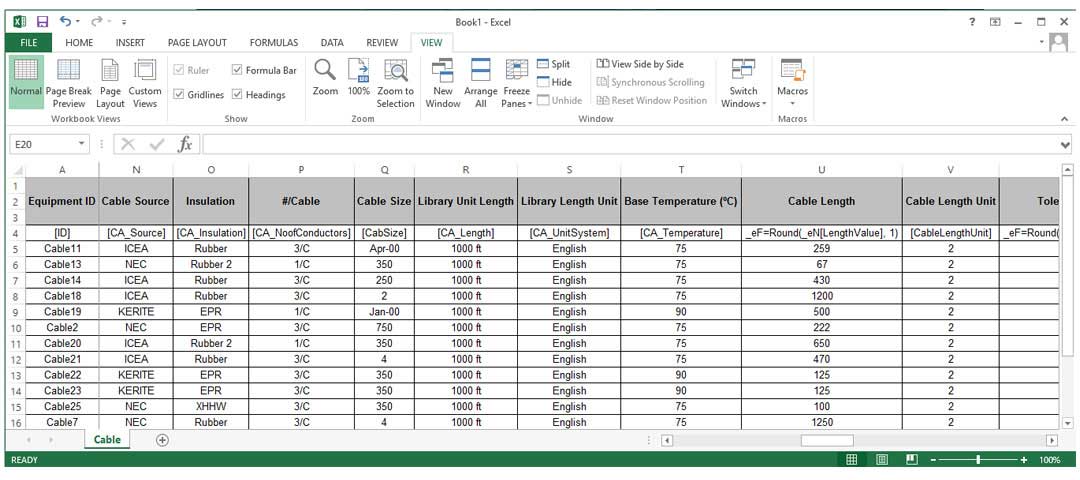
Task: Add a new sheet with the plus button
Action: click(162, 440)
